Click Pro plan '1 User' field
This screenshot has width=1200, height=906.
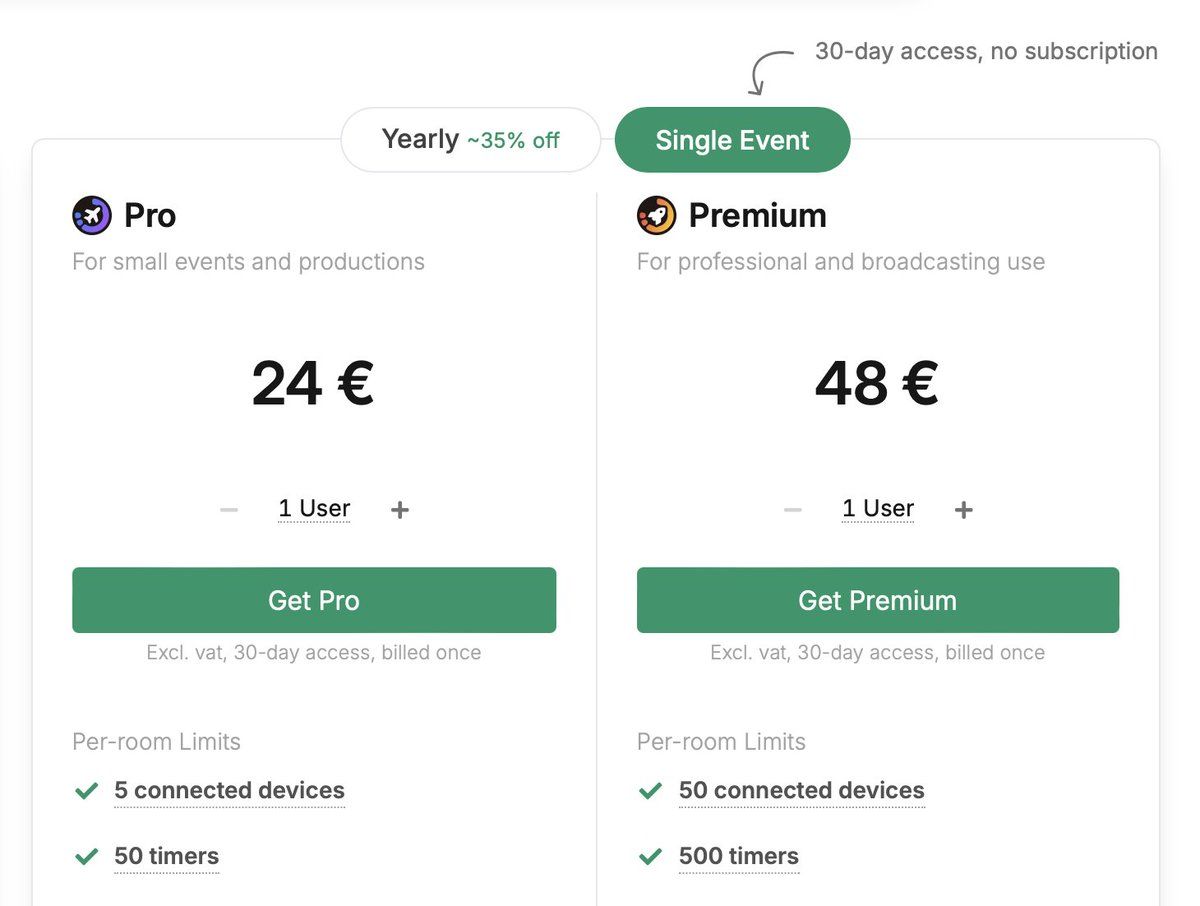[314, 509]
